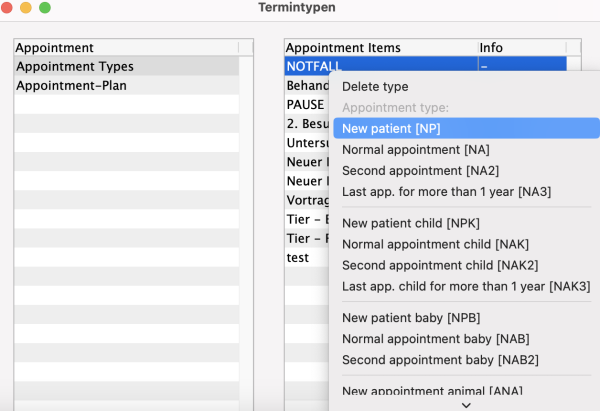
Task: Expand menu with bottom scroll arrow
Action: coord(465,405)
